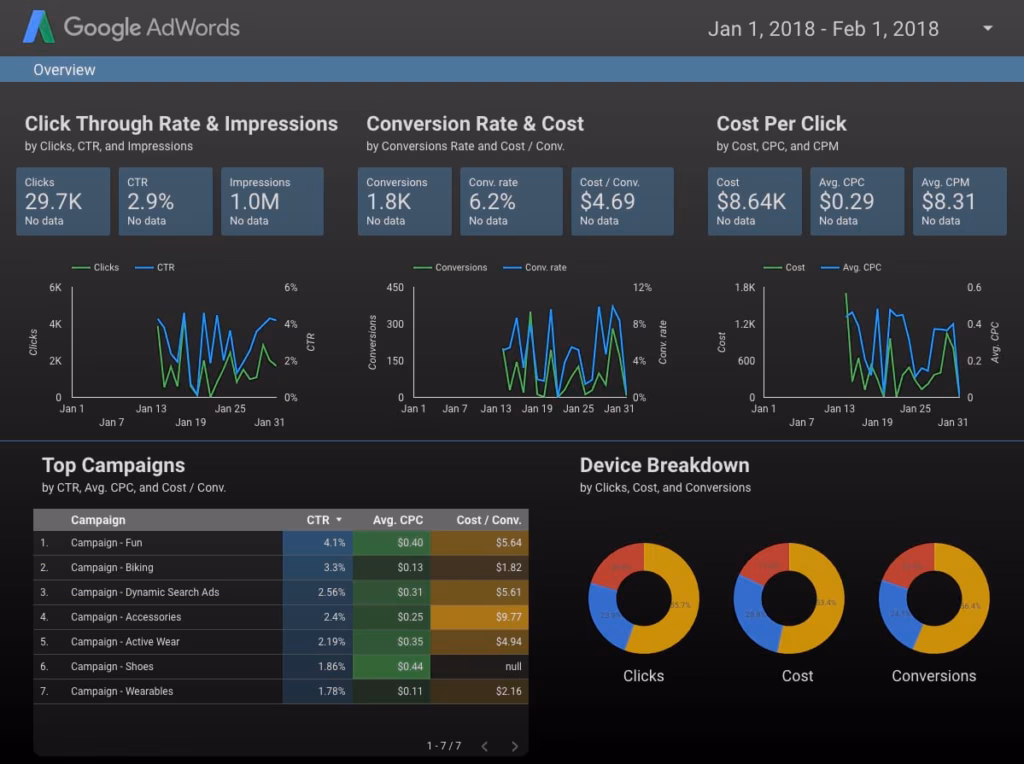The height and width of the screenshot is (764, 1024).
Task: Click the Conversions scorecard showing 1.8K
Action: (404, 201)
